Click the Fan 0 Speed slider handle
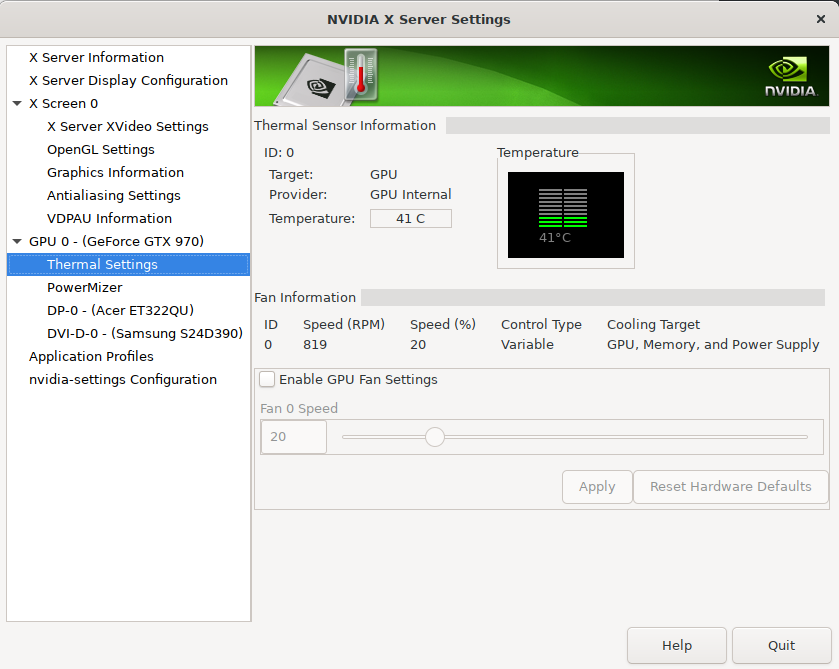This screenshot has width=839, height=669. (x=435, y=437)
